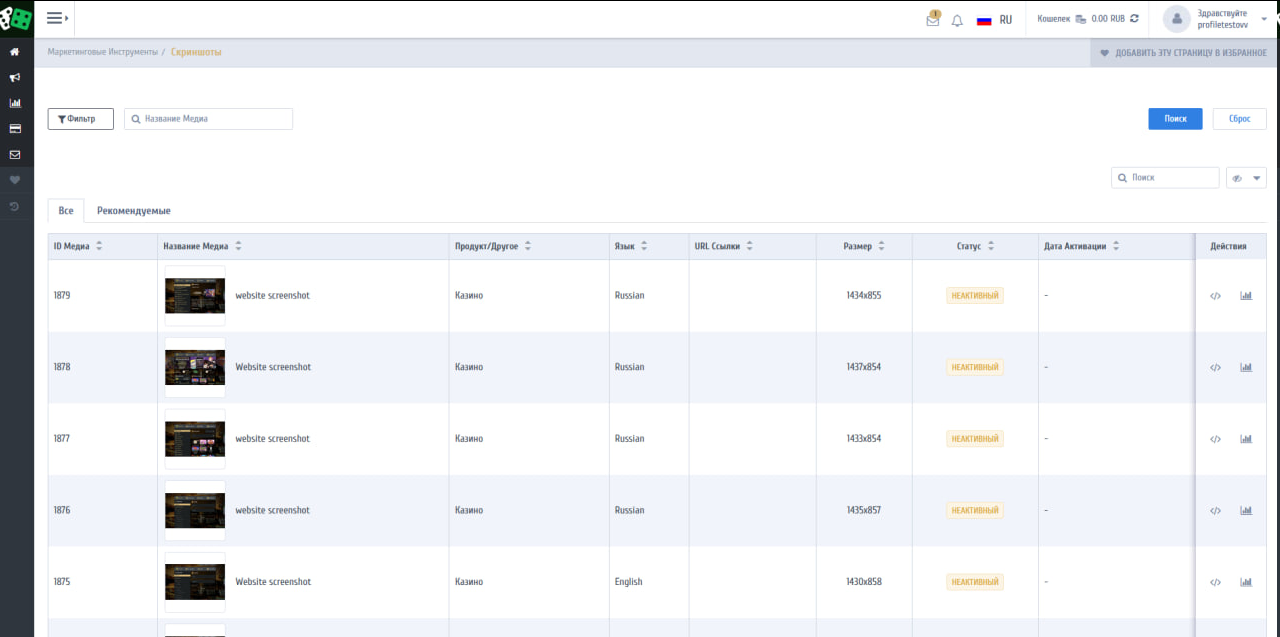Select the Все tab
The height and width of the screenshot is (637, 1280).
66,211
